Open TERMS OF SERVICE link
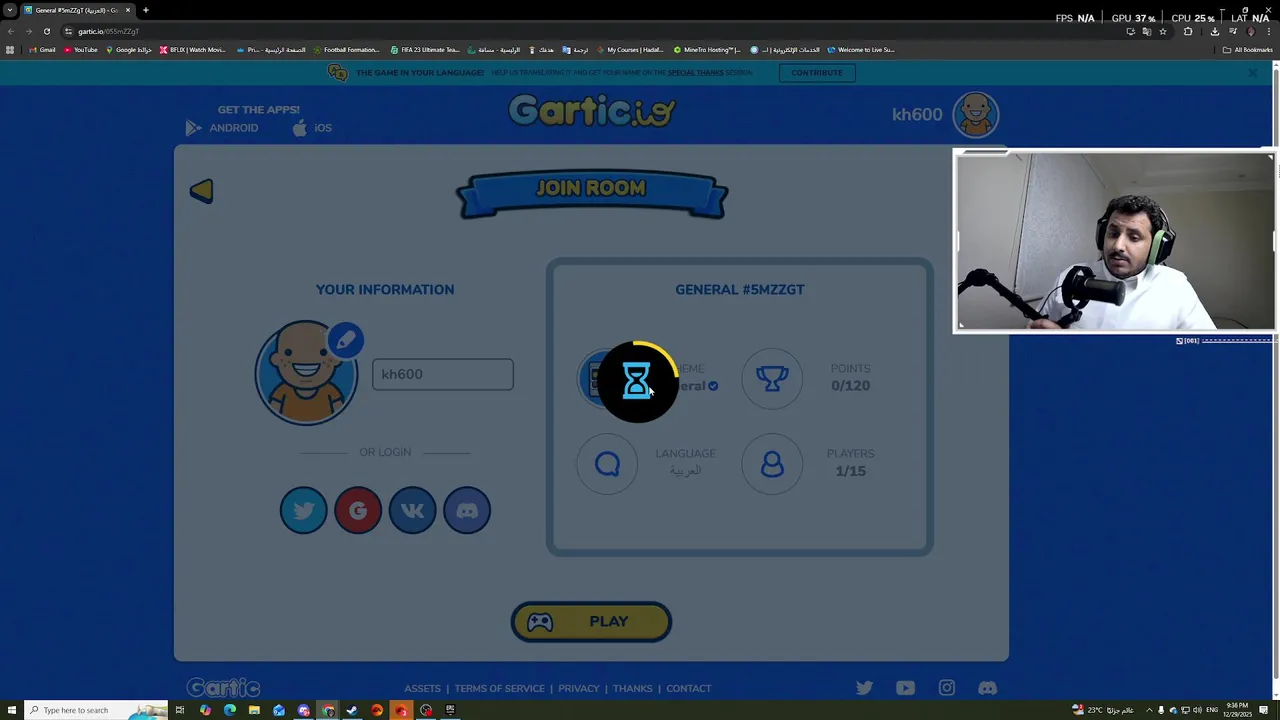This screenshot has height=720, width=1280. (x=499, y=688)
